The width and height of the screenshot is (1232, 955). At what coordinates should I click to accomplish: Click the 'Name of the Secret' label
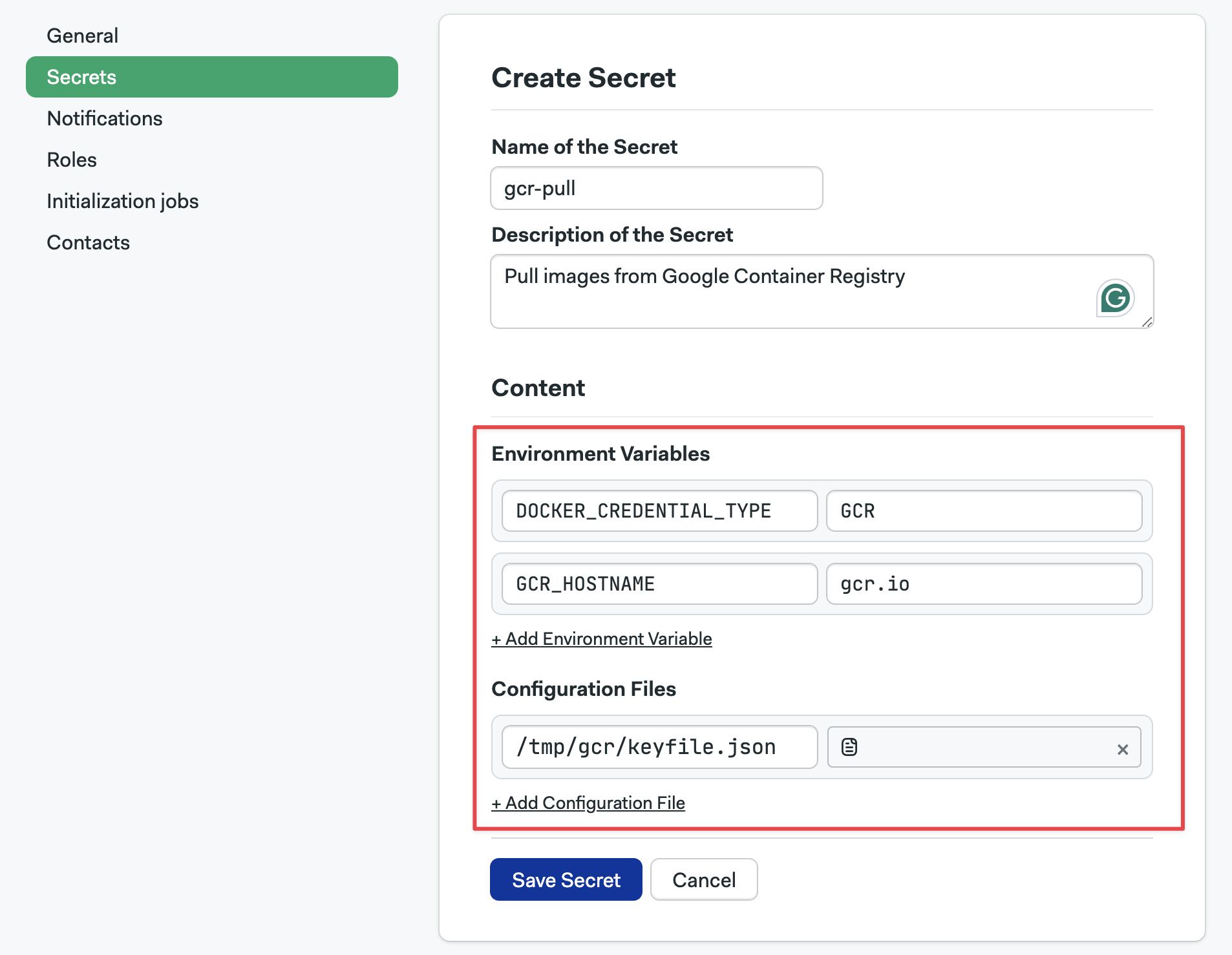point(584,147)
